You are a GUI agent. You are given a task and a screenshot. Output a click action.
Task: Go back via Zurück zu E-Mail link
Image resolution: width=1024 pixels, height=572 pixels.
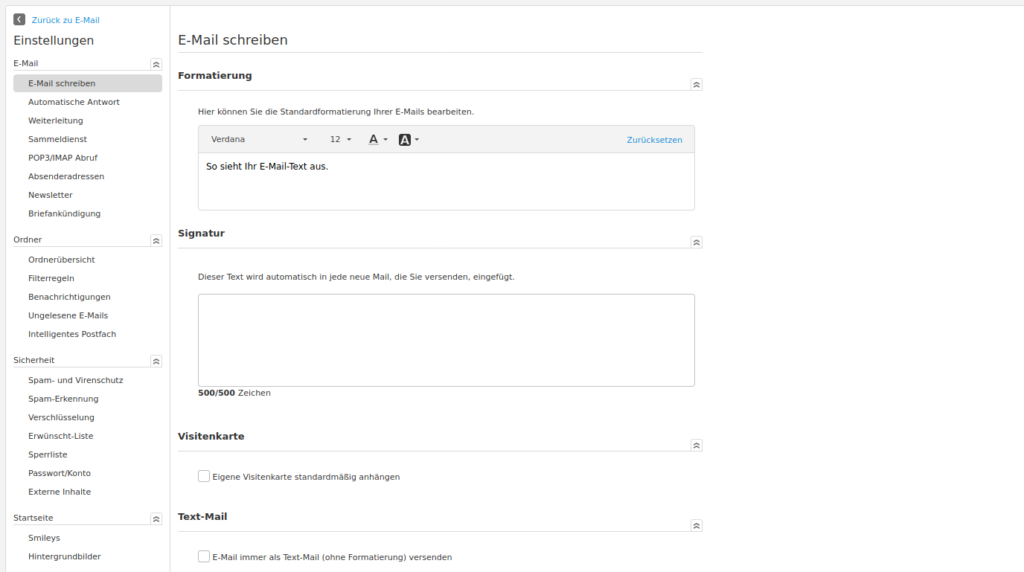coord(65,20)
